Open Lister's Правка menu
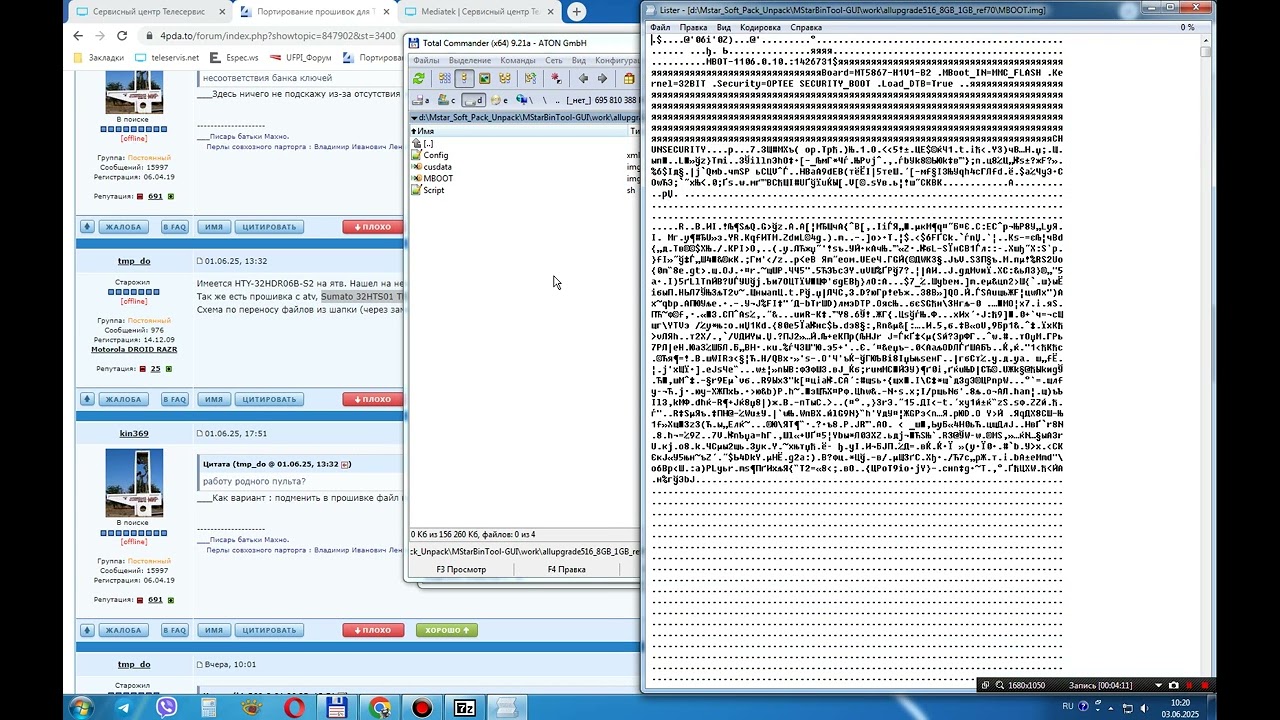This screenshot has width=1280, height=720. pos(693,27)
